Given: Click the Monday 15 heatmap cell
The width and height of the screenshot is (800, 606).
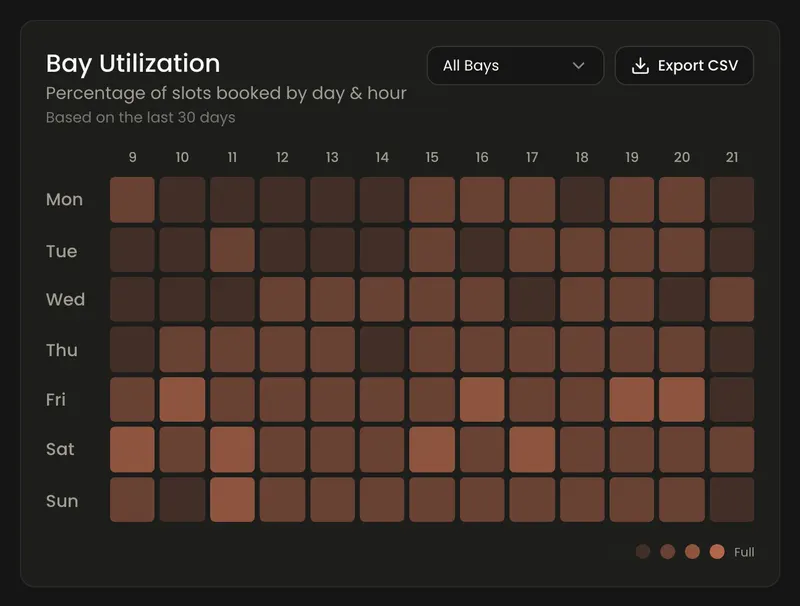Looking at the screenshot, I should coord(432,199).
